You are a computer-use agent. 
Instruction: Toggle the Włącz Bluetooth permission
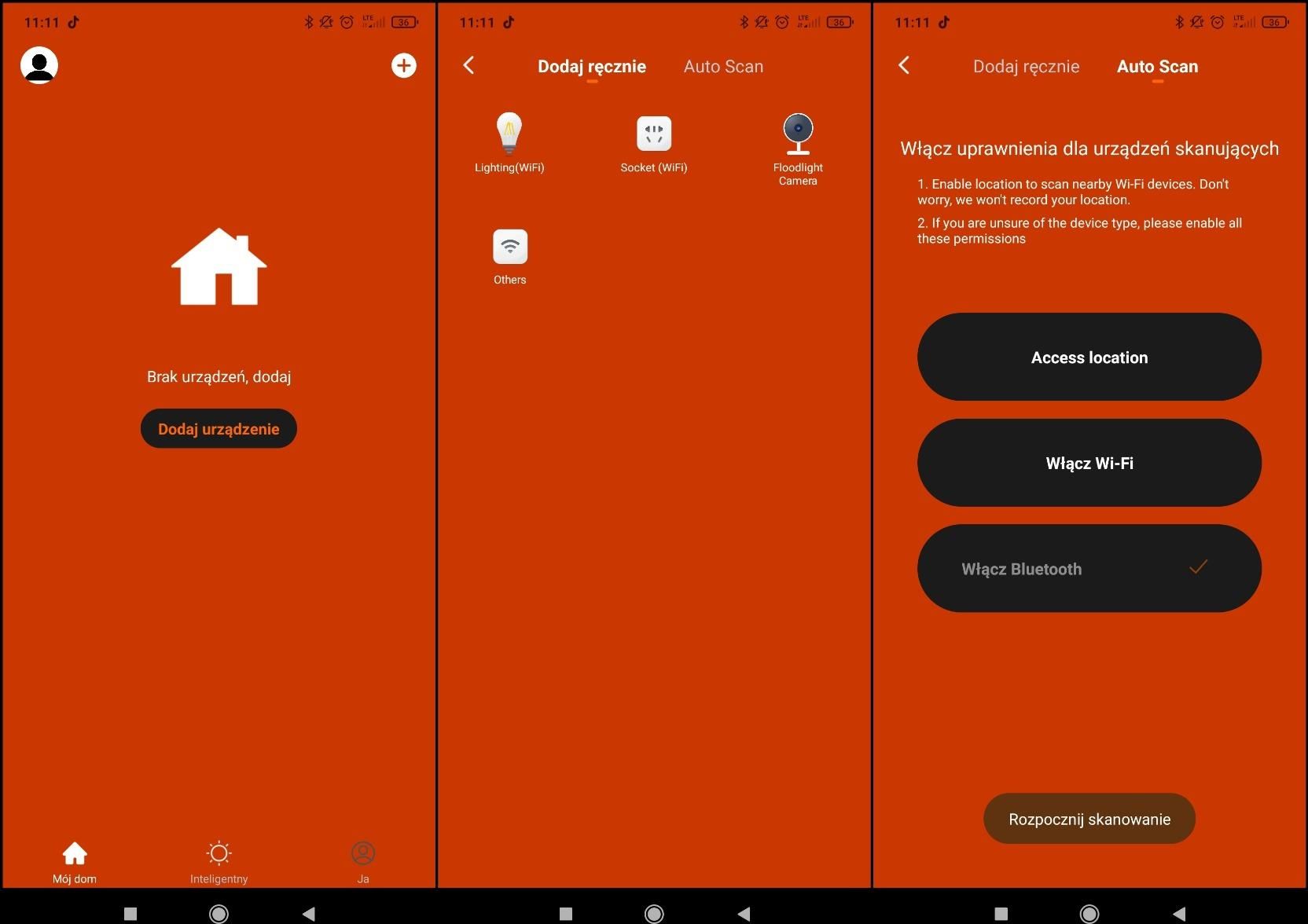(x=1089, y=568)
